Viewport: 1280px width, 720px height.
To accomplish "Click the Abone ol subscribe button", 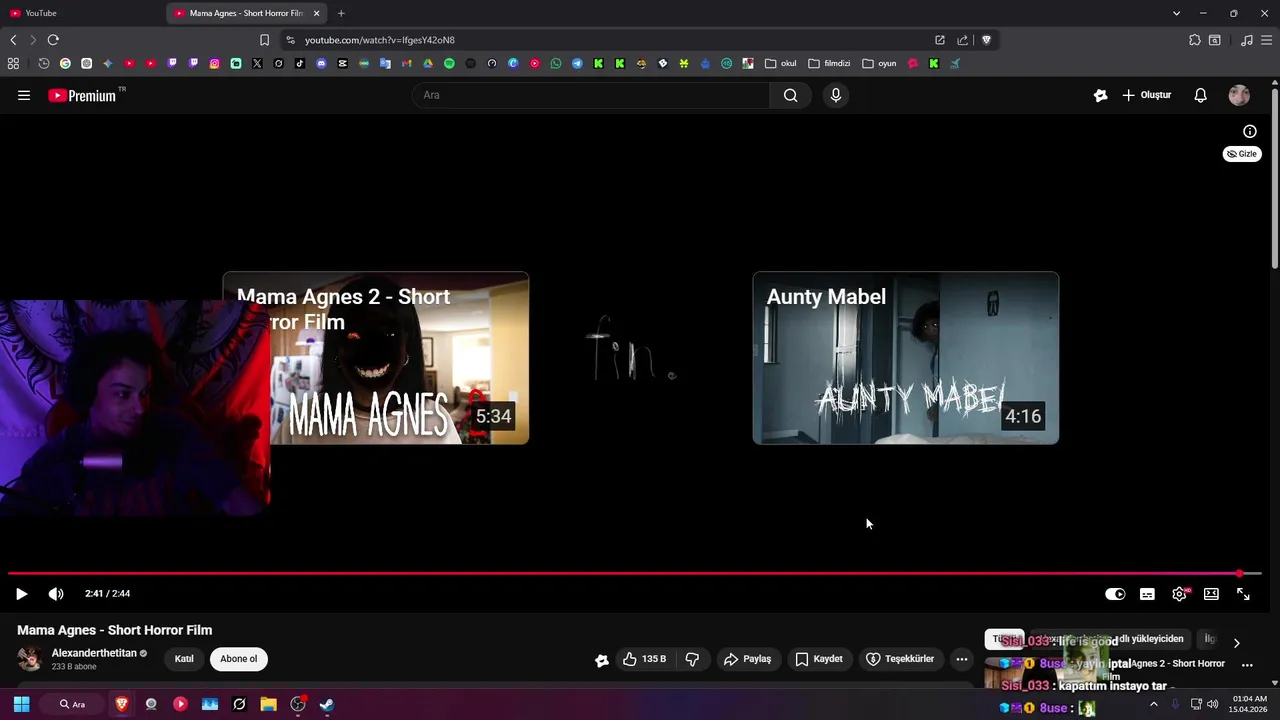I will coord(239,659).
